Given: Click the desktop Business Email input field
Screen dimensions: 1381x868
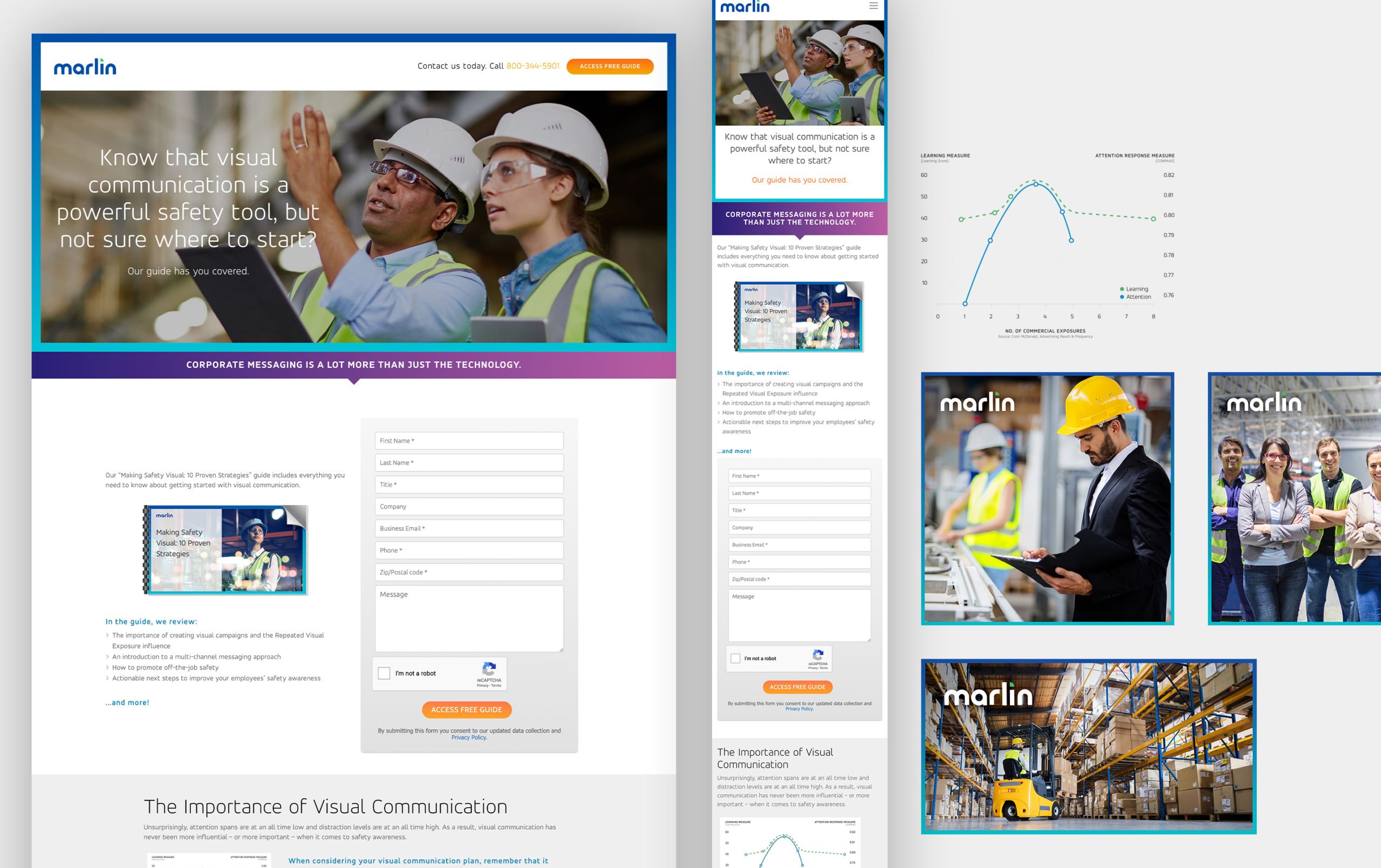Looking at the screenshot, I should 468,528.
